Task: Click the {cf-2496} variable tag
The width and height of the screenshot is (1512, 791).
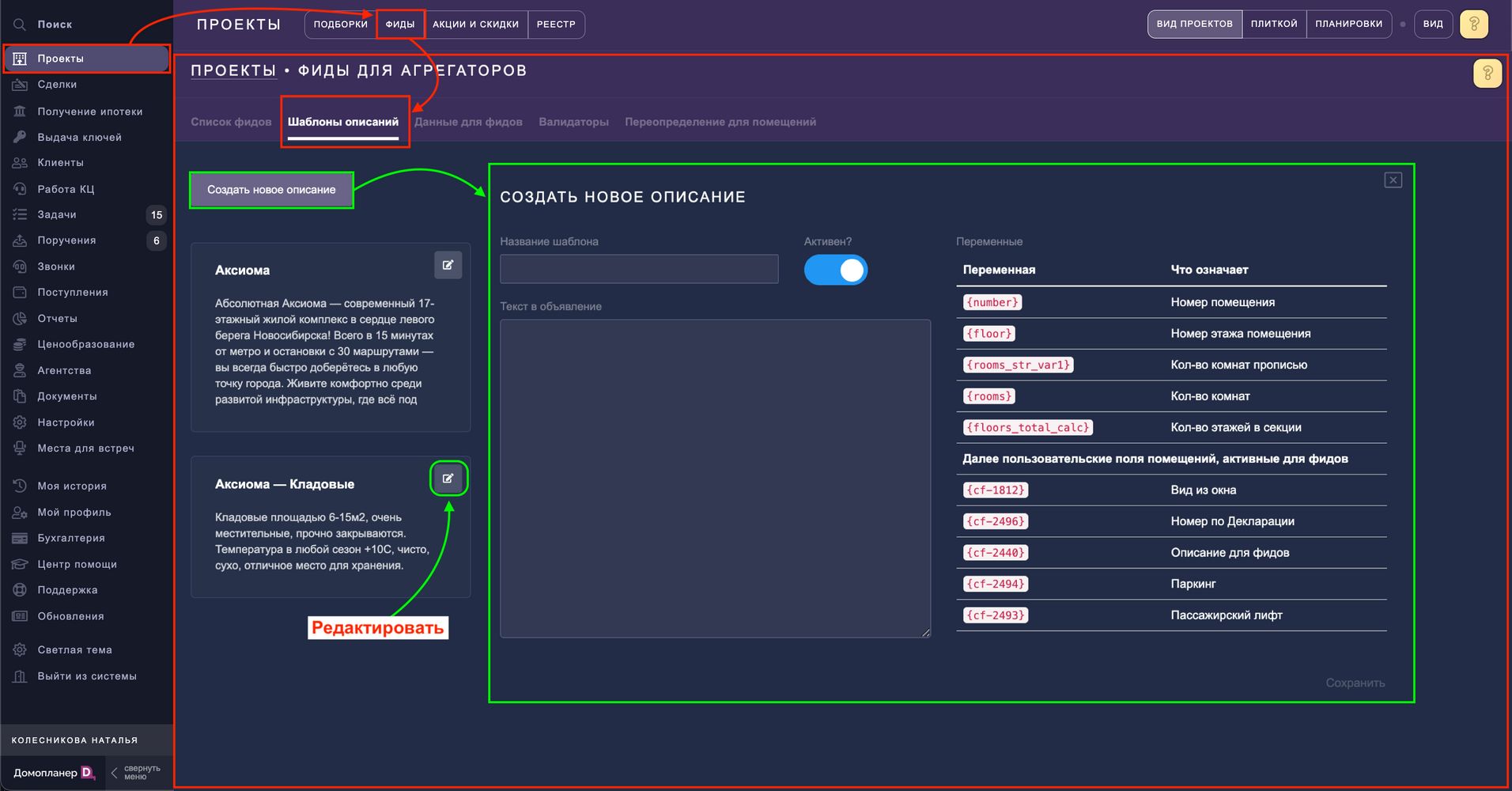Action: [996, 521]
